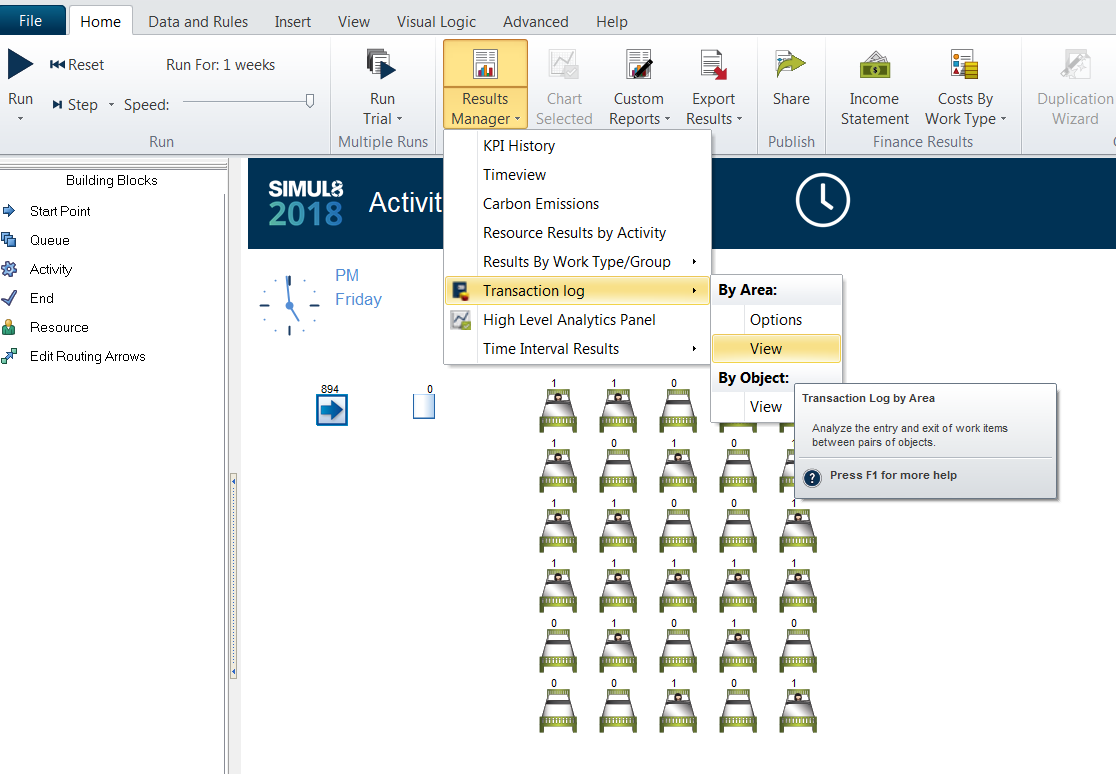Switch to the View ribbon tab

tap(354, 22)
